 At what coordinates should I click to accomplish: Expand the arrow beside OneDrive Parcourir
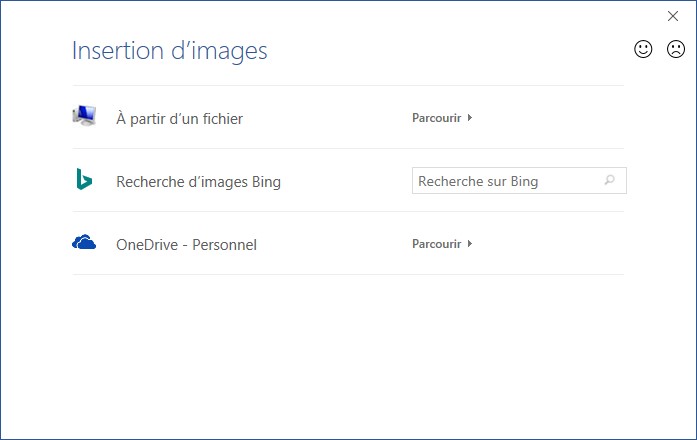tap(470, 243)
